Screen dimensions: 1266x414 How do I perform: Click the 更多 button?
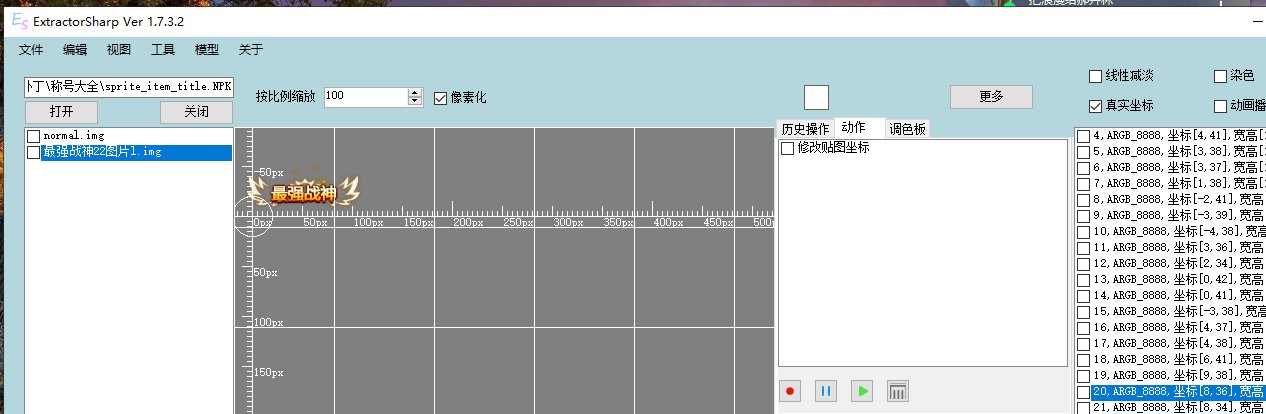pos(990,97)
